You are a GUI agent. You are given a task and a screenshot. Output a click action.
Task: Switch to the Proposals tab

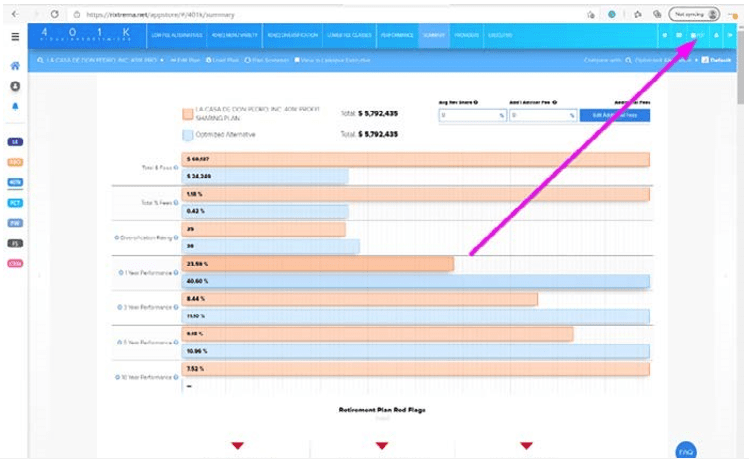[x=465, y=35]
